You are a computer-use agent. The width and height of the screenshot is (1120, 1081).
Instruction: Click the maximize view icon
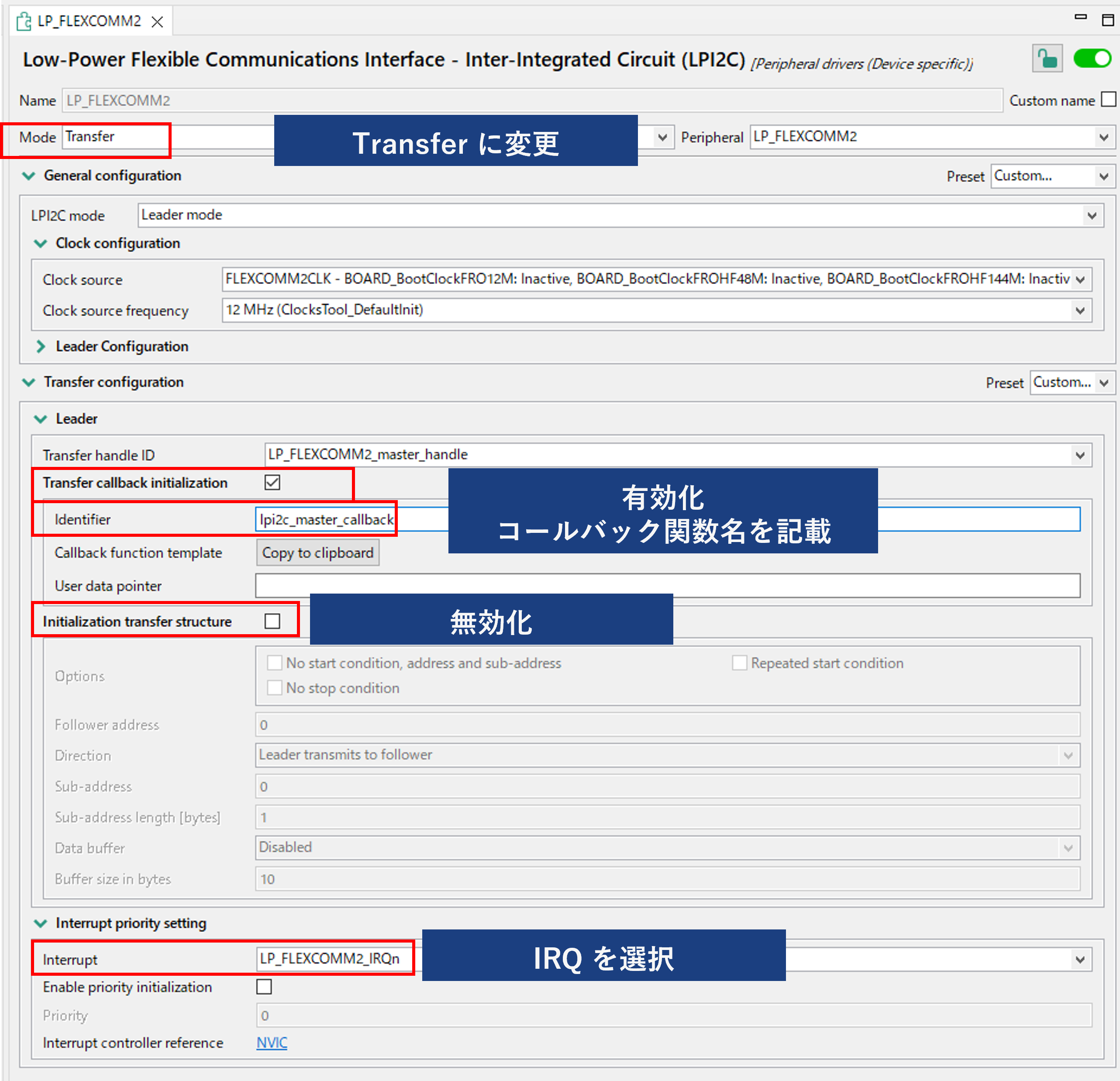[1107, 21]
